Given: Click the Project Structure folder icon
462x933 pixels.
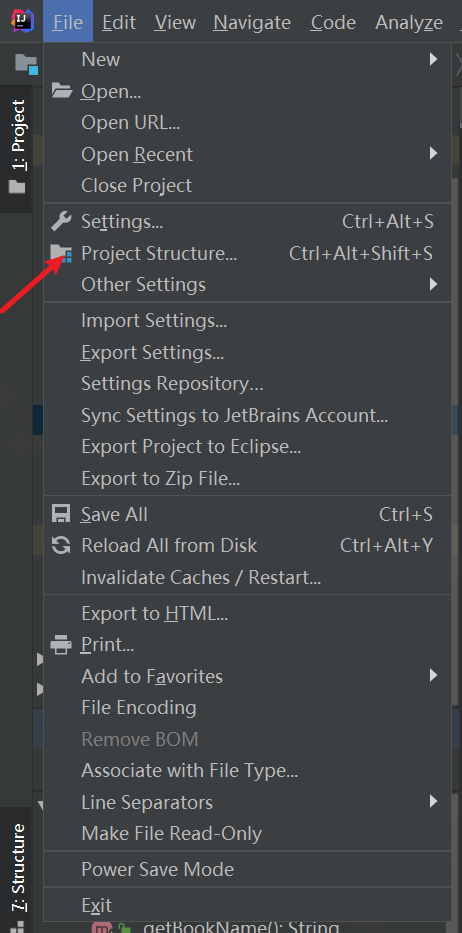Looking at the screenshot, I should coord(61,253).
